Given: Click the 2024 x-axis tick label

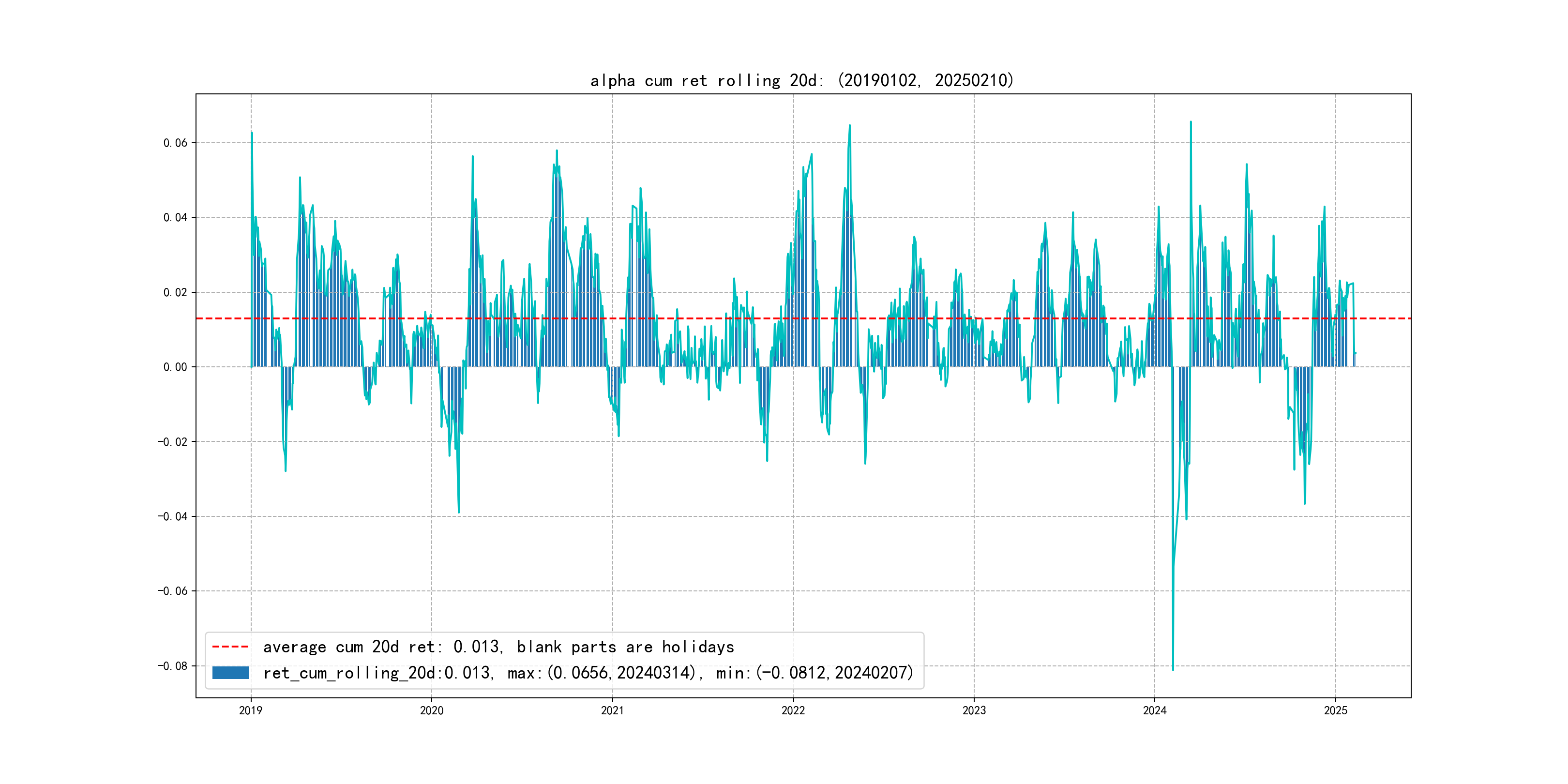Looking at the screenshot, I should 1155,710.
